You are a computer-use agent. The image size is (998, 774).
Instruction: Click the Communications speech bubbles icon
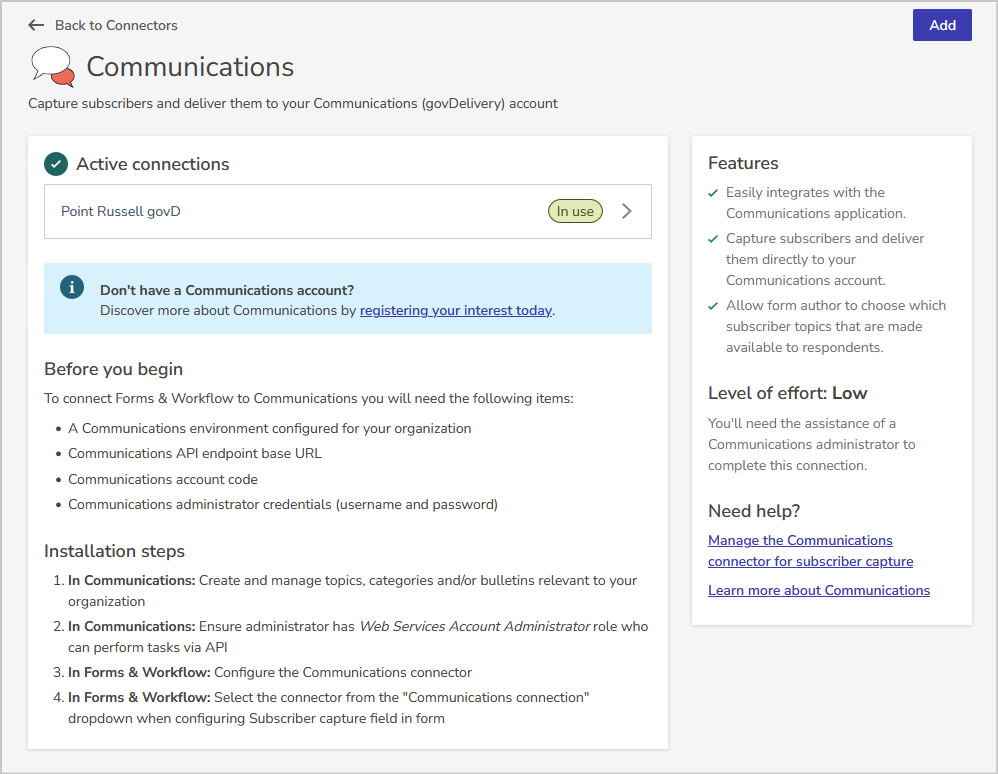click(52, 67)
